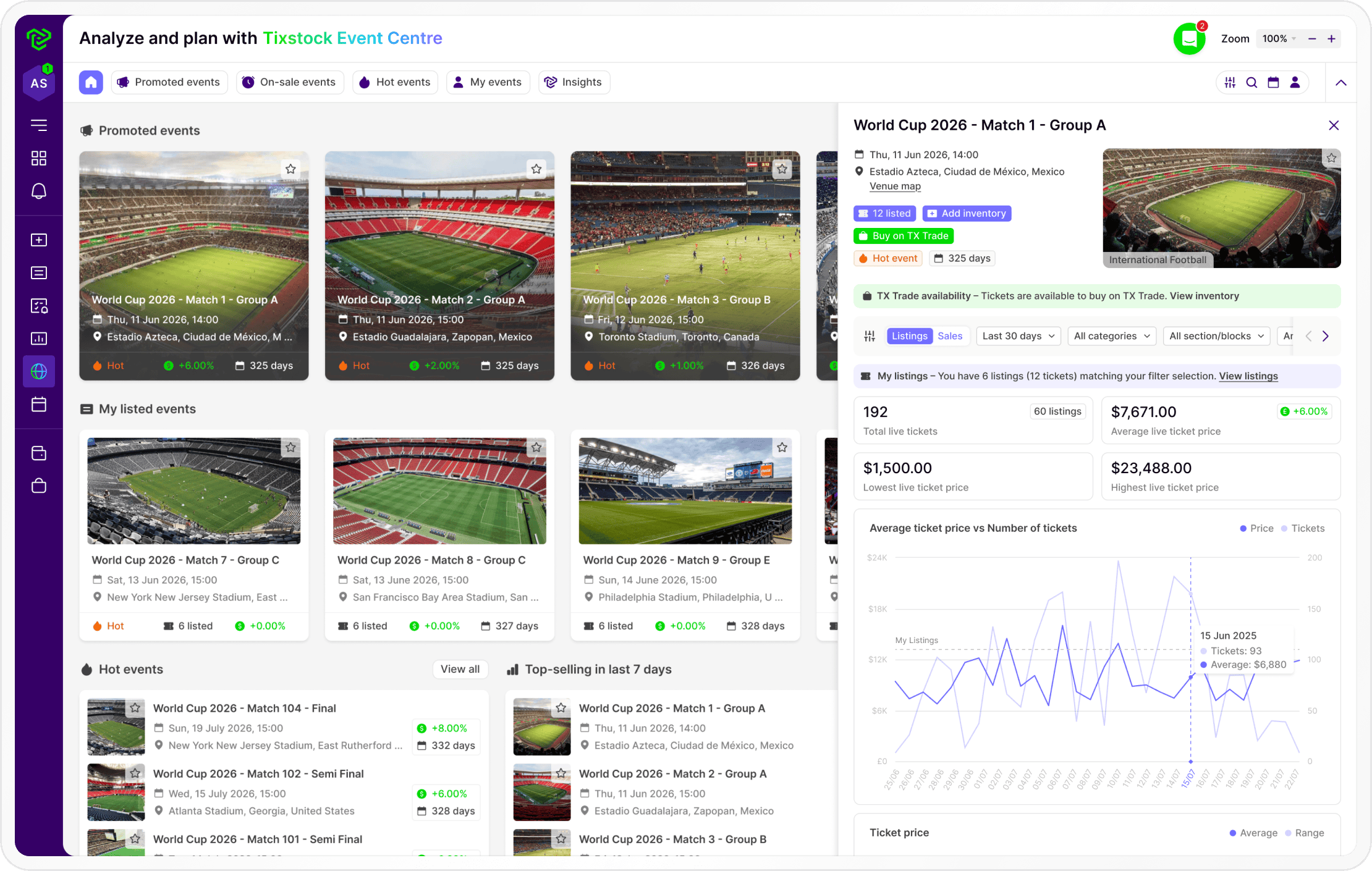Open All section/blocks dropdown
This screenshot has width=1372, height=871.
tap(1217, 336)
